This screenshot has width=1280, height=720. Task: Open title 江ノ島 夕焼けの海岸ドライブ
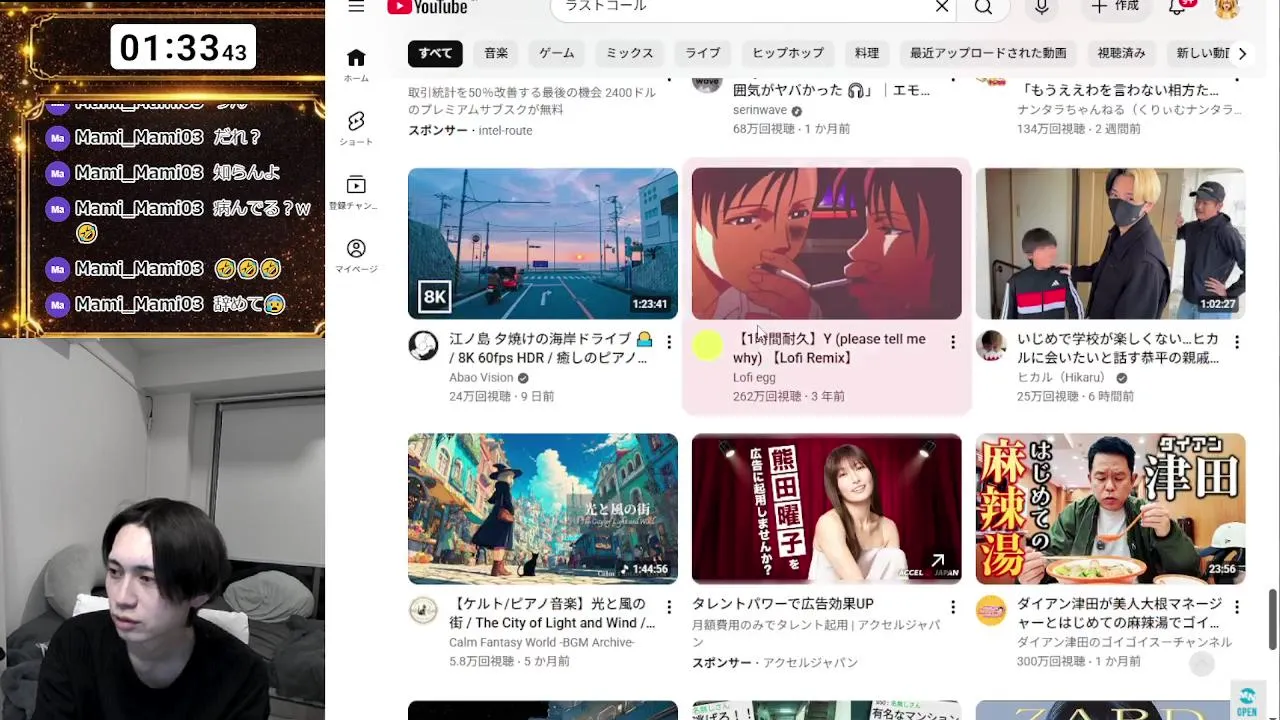click(x=550, y=348)
